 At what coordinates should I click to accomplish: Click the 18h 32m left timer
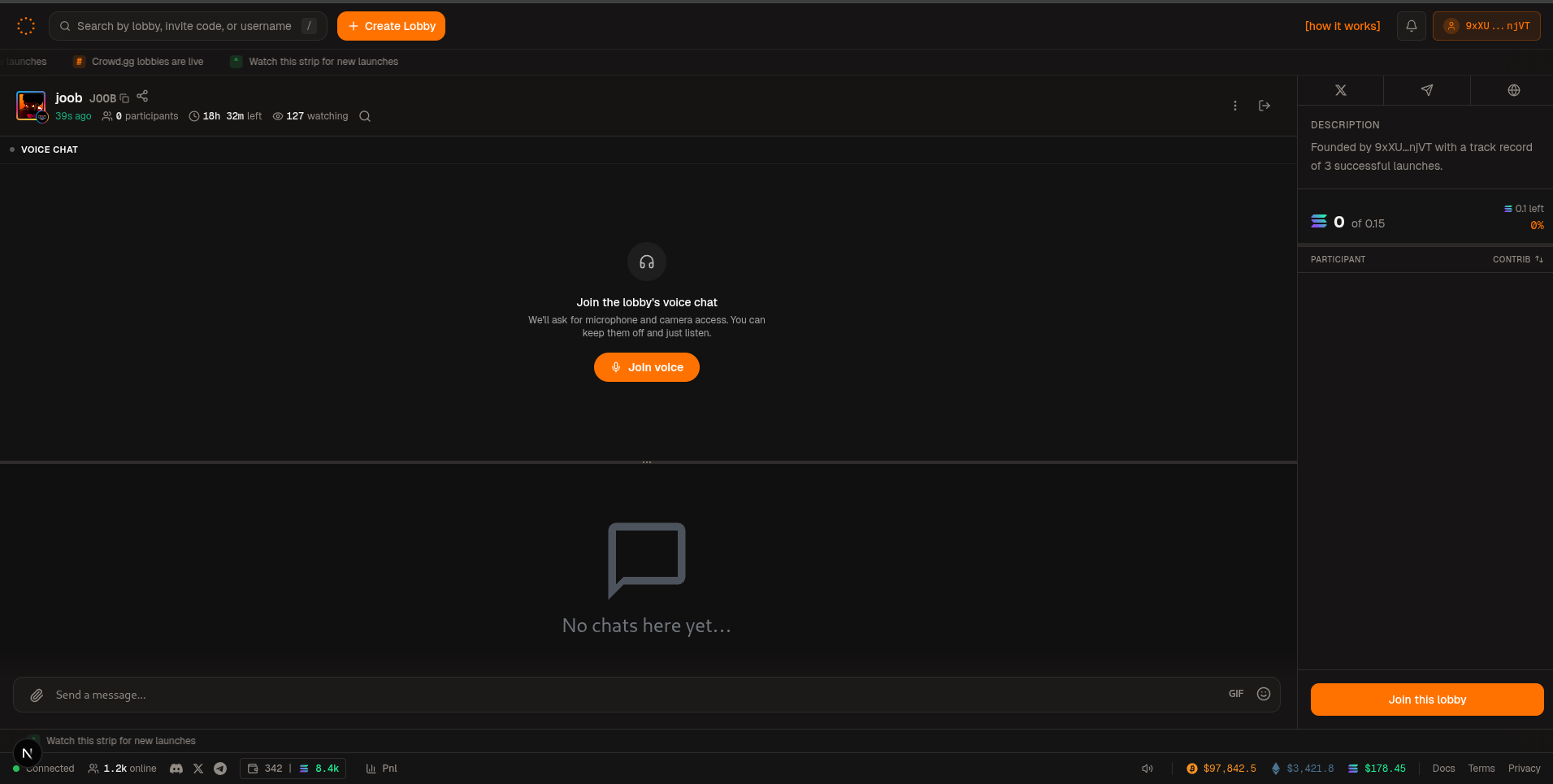225,116
